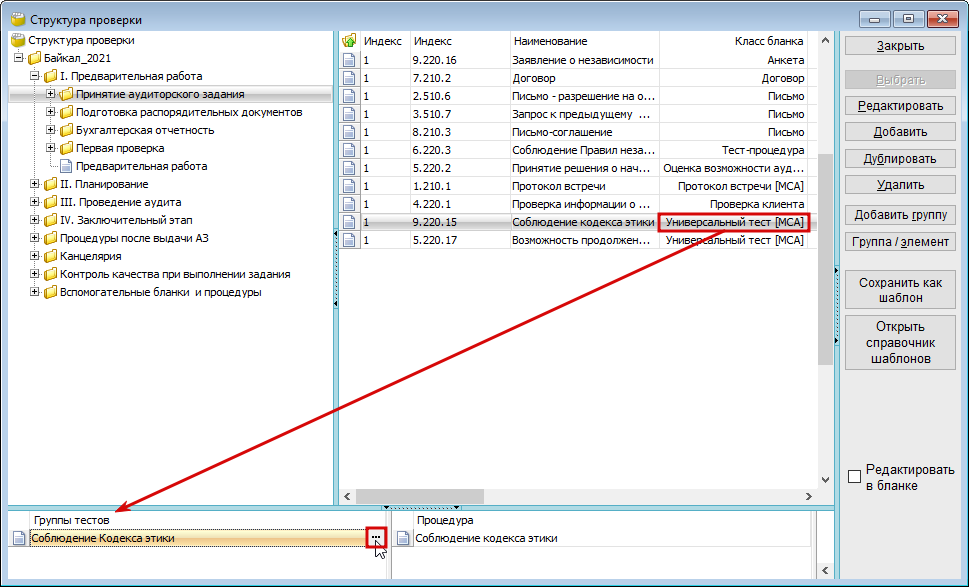Expand Первая проверка node
This screenshot has height=587, width=969.
(x=51, y=148)
